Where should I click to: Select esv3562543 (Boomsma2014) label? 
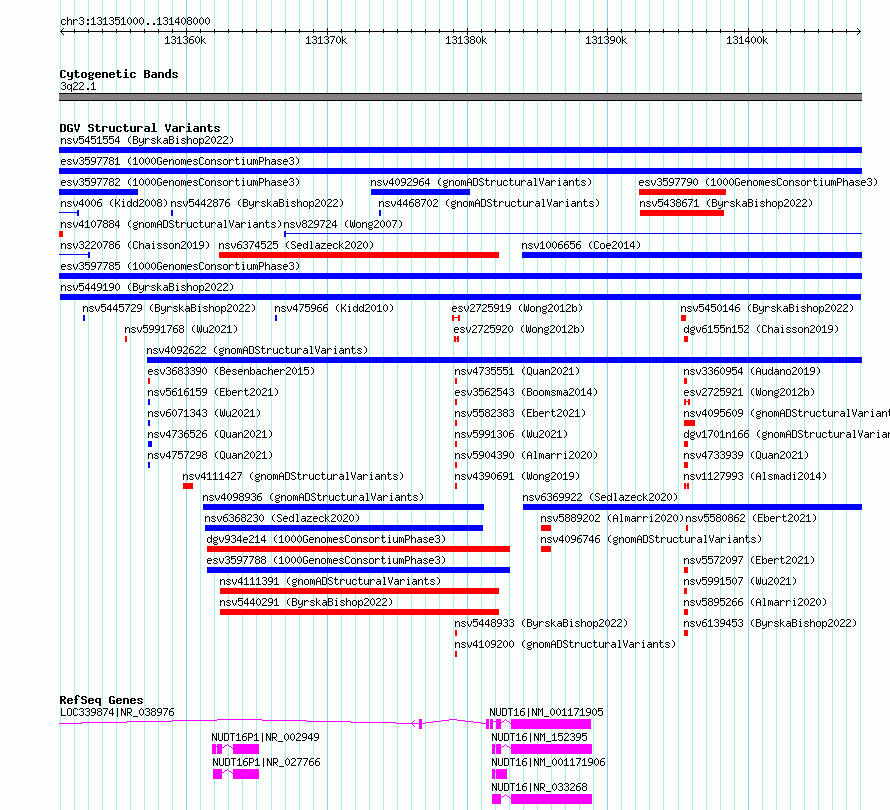pos(526,392)
